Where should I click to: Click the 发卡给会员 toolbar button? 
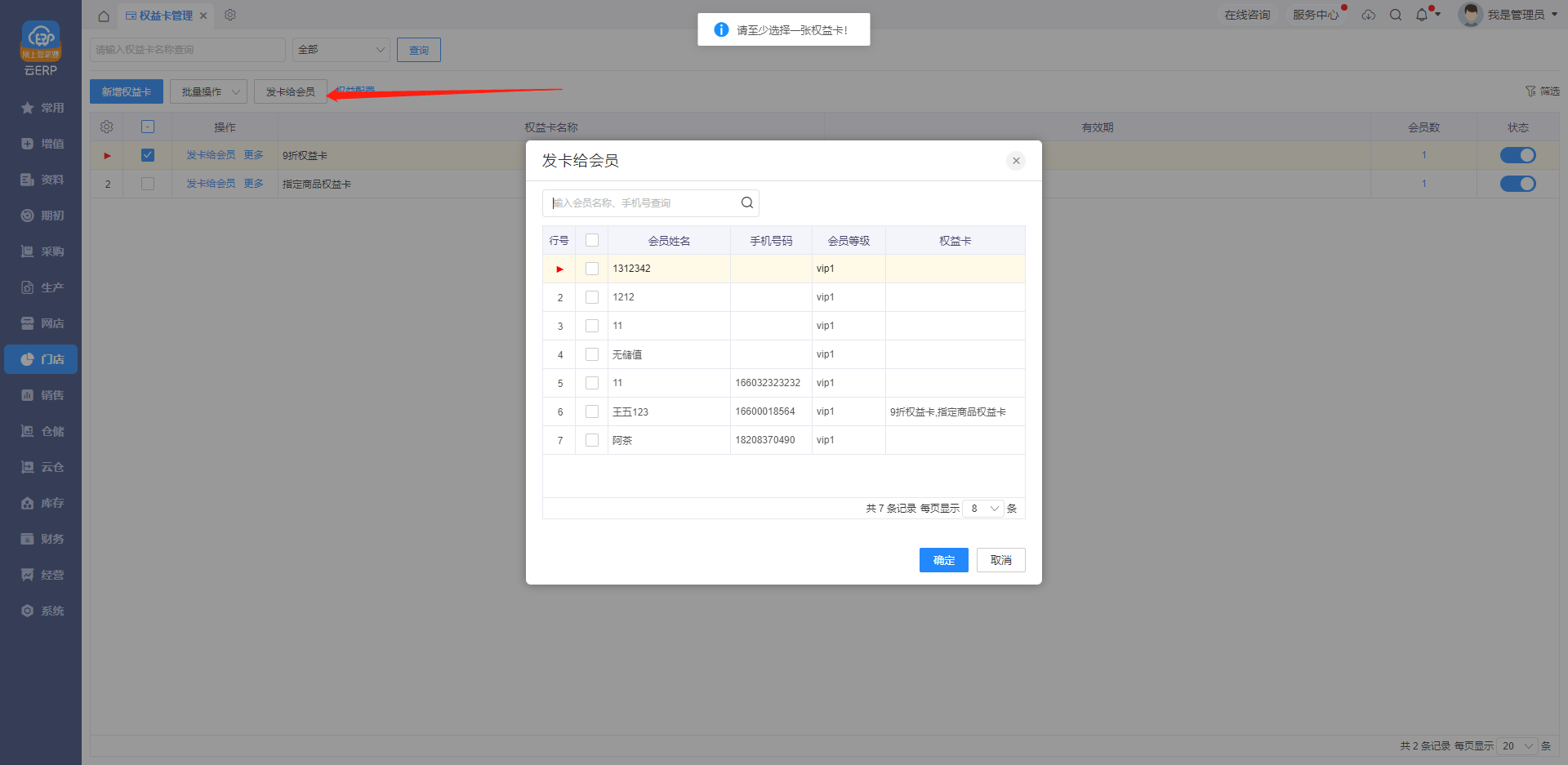point(291,91)
